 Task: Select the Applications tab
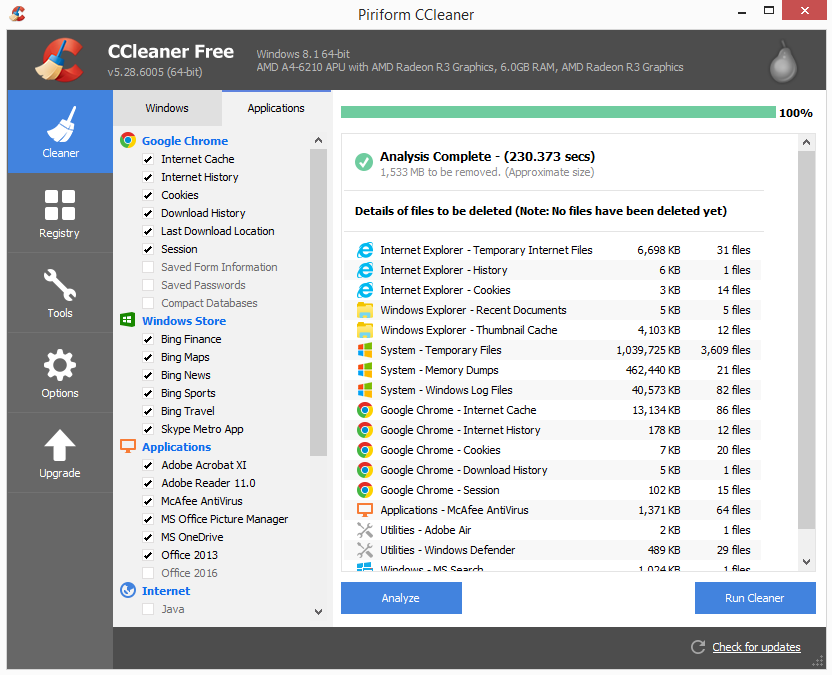276,108
